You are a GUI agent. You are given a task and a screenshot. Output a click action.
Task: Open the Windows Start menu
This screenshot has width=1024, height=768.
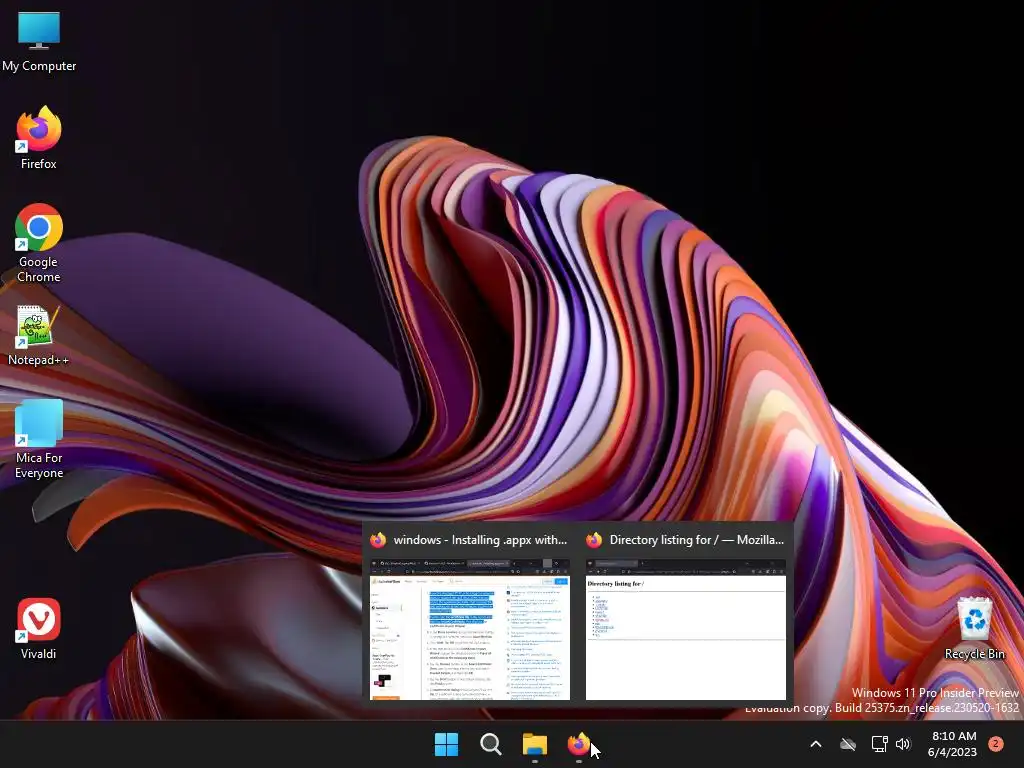coord(447,744)
